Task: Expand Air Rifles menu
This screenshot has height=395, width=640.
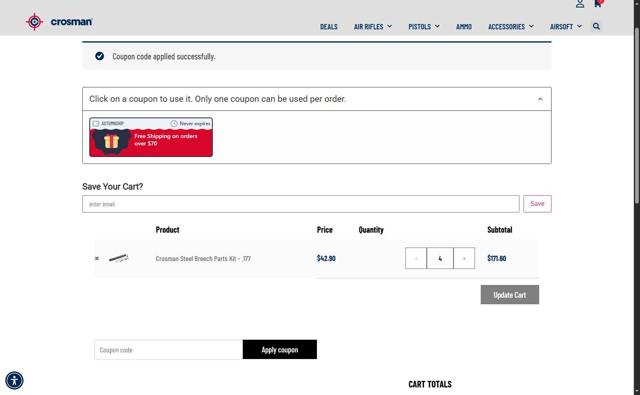Action: click(x=373, y=27)
